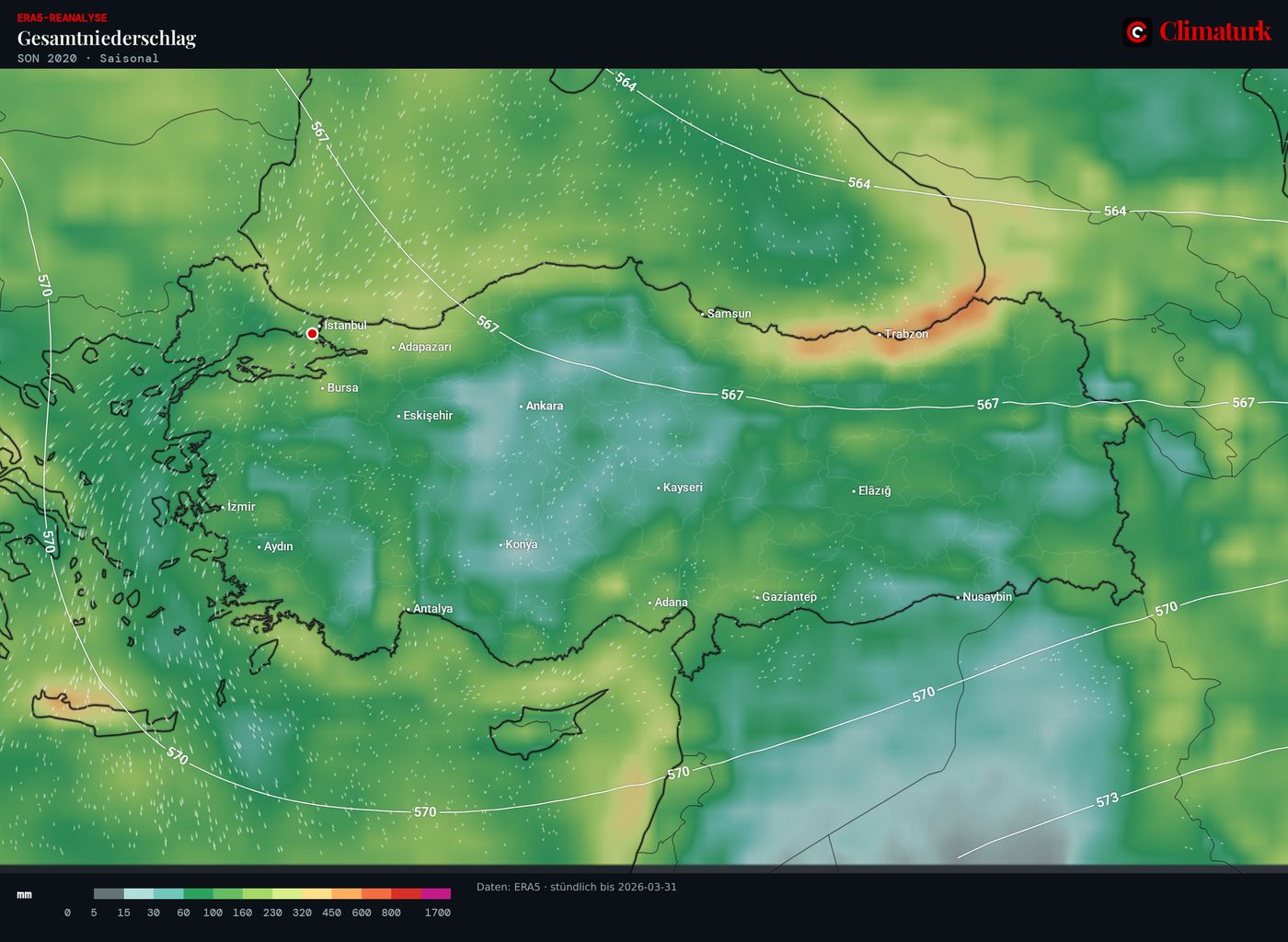Click the Konya city label
Screen dimensions: 1288x942
522,545
